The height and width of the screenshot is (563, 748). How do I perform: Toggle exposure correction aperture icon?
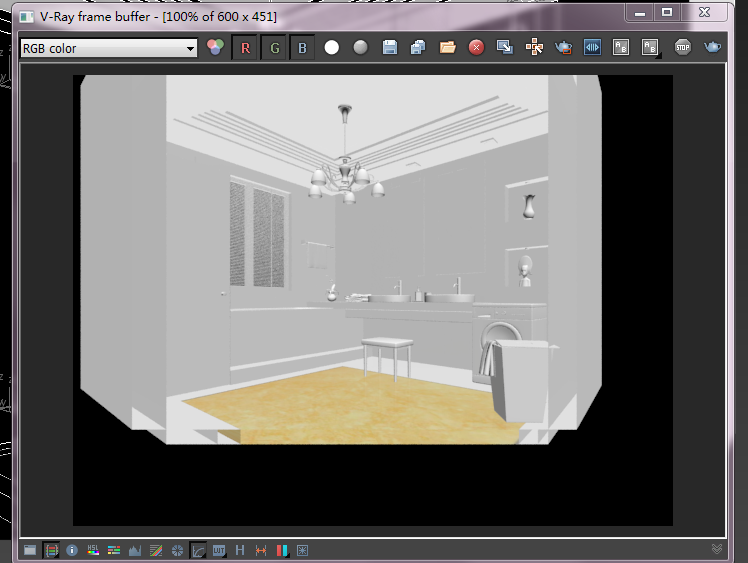point(177,550)
